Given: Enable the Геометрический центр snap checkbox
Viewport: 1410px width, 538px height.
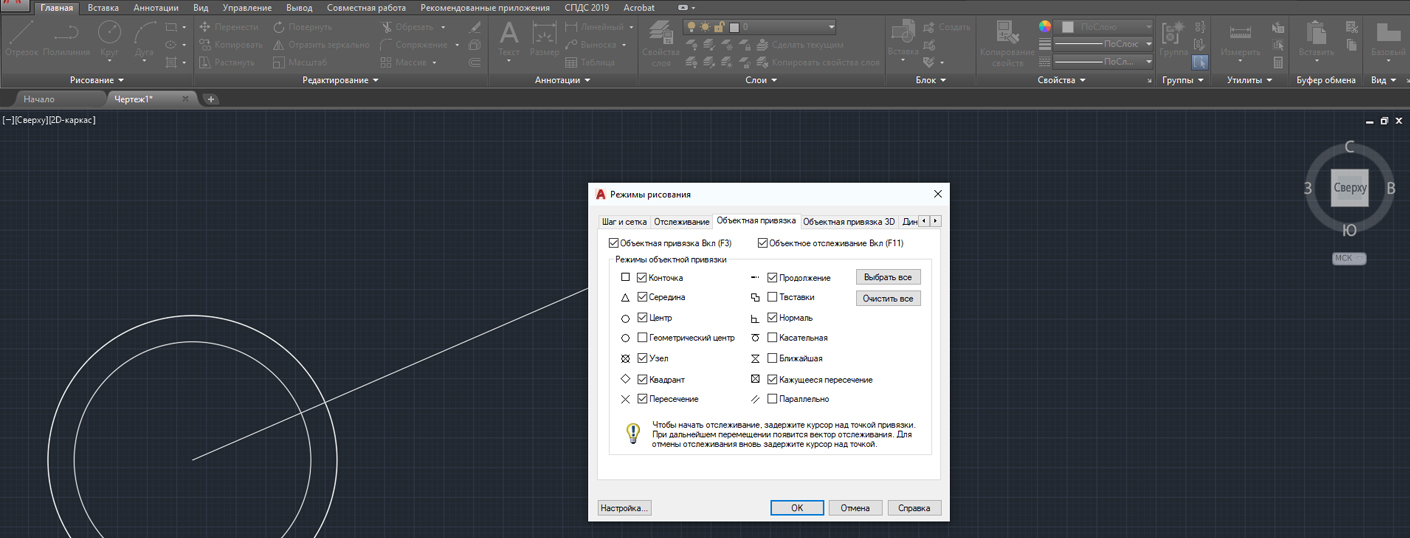Looking at the screenshot, I should (642, 338).
